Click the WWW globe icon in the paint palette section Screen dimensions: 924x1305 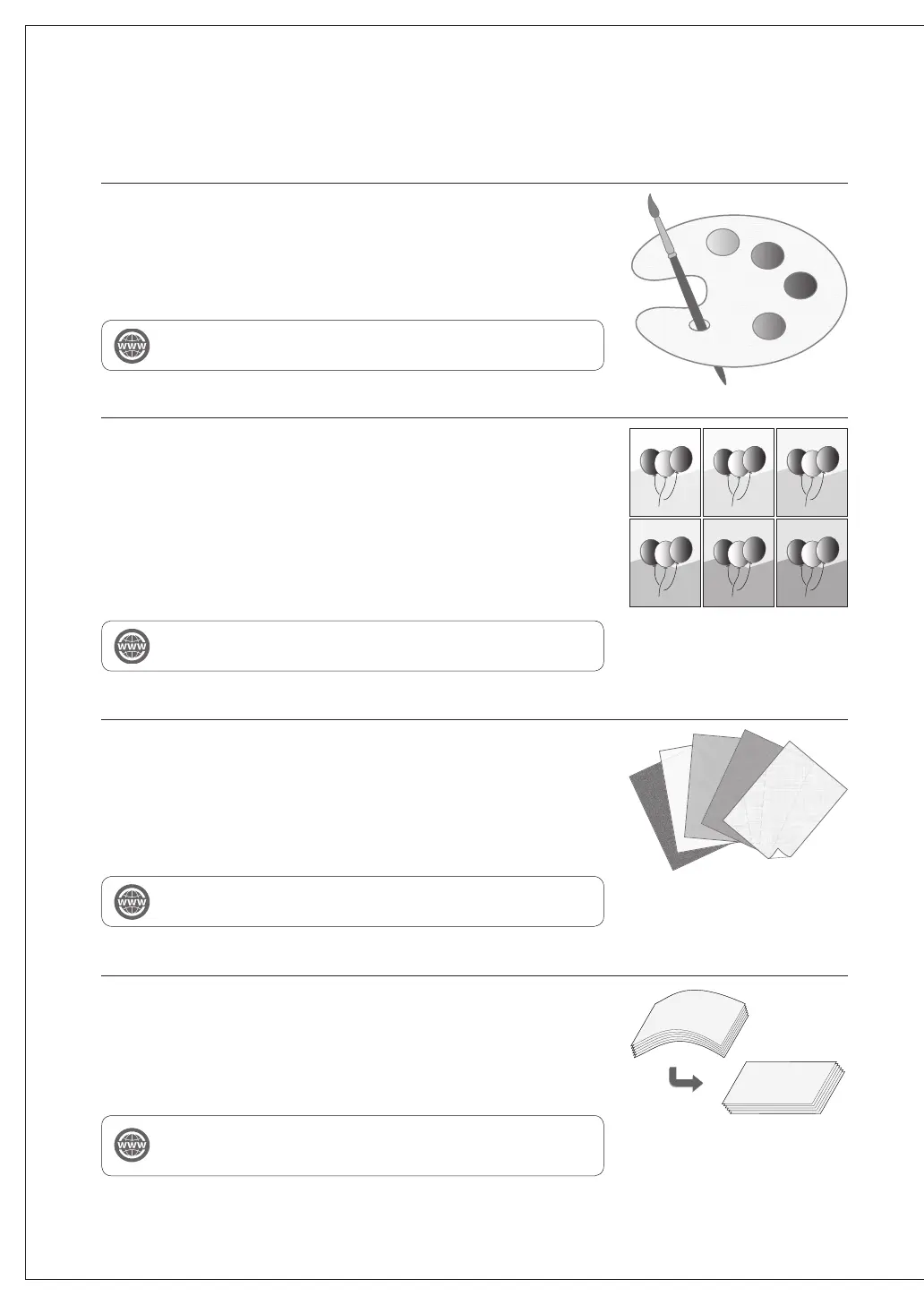[x=133, y=346]
